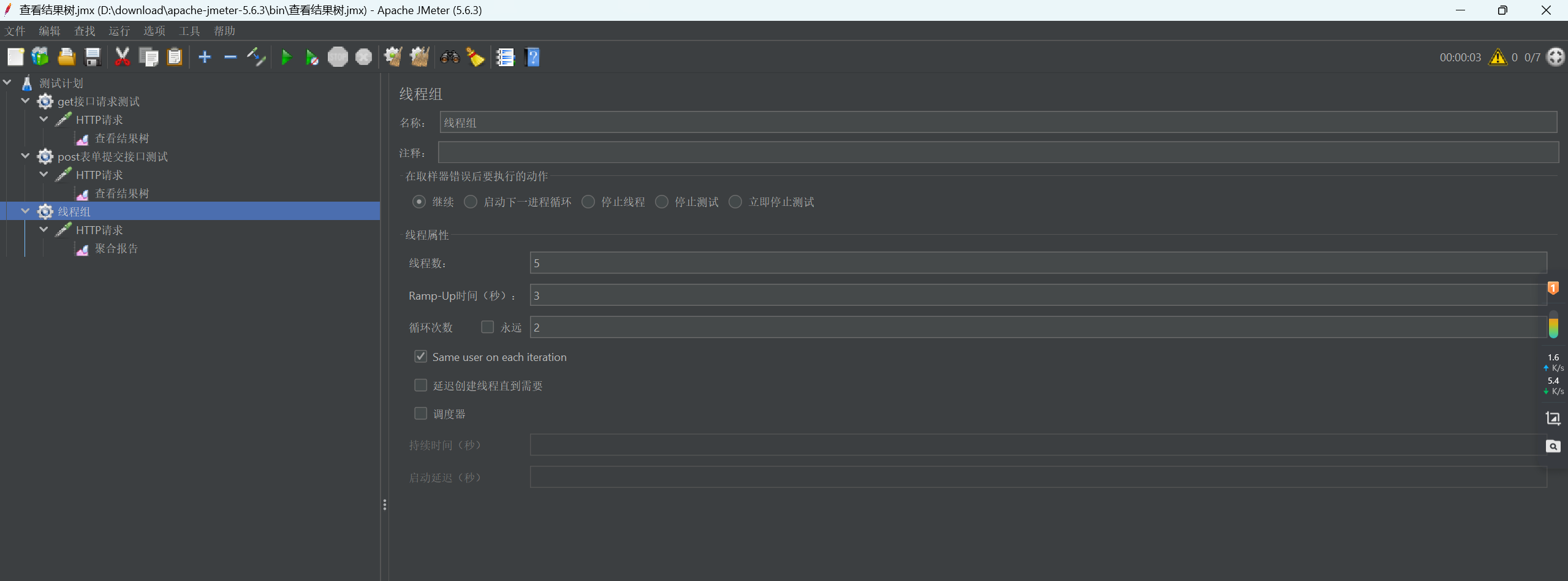The image size is (1568, 581).
Task: Click the 0/7 active threads counter
Action: 1532,58
